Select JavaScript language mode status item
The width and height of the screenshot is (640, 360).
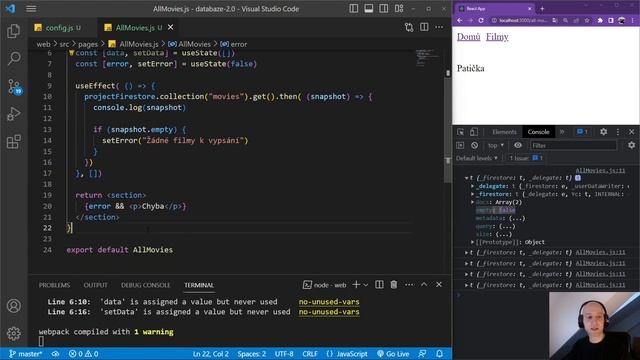pos(347,354)
